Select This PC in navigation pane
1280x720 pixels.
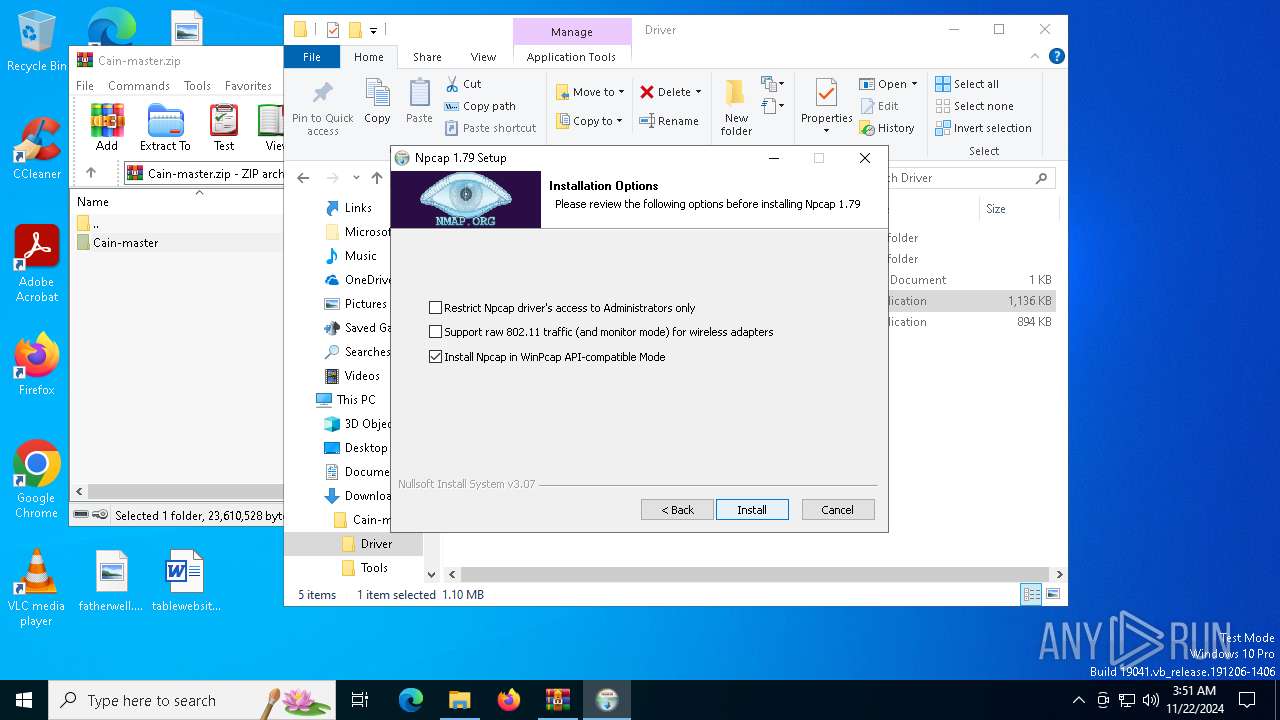346,400
